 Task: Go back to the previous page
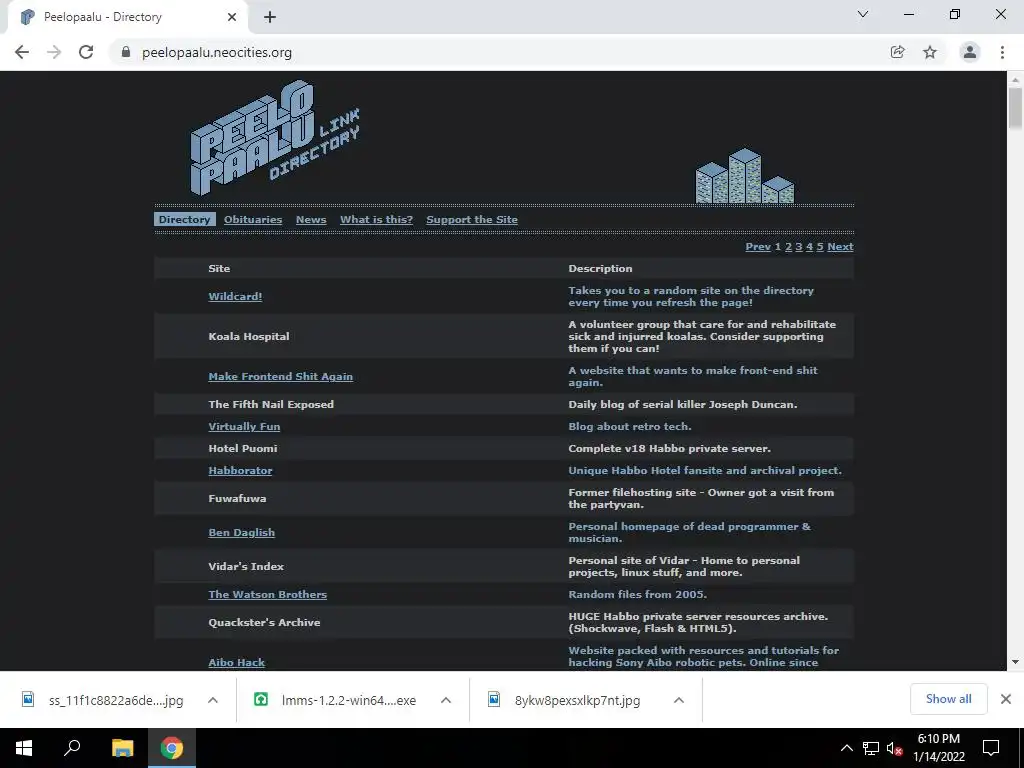pyautogui.click(x=22, y=52)
